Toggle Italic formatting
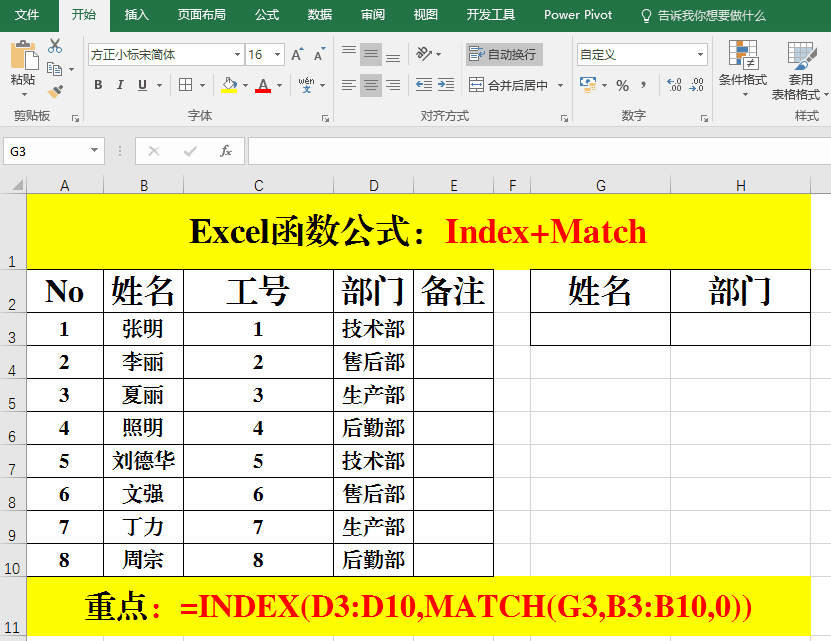The image size is (831, 641). click(120, 85)
